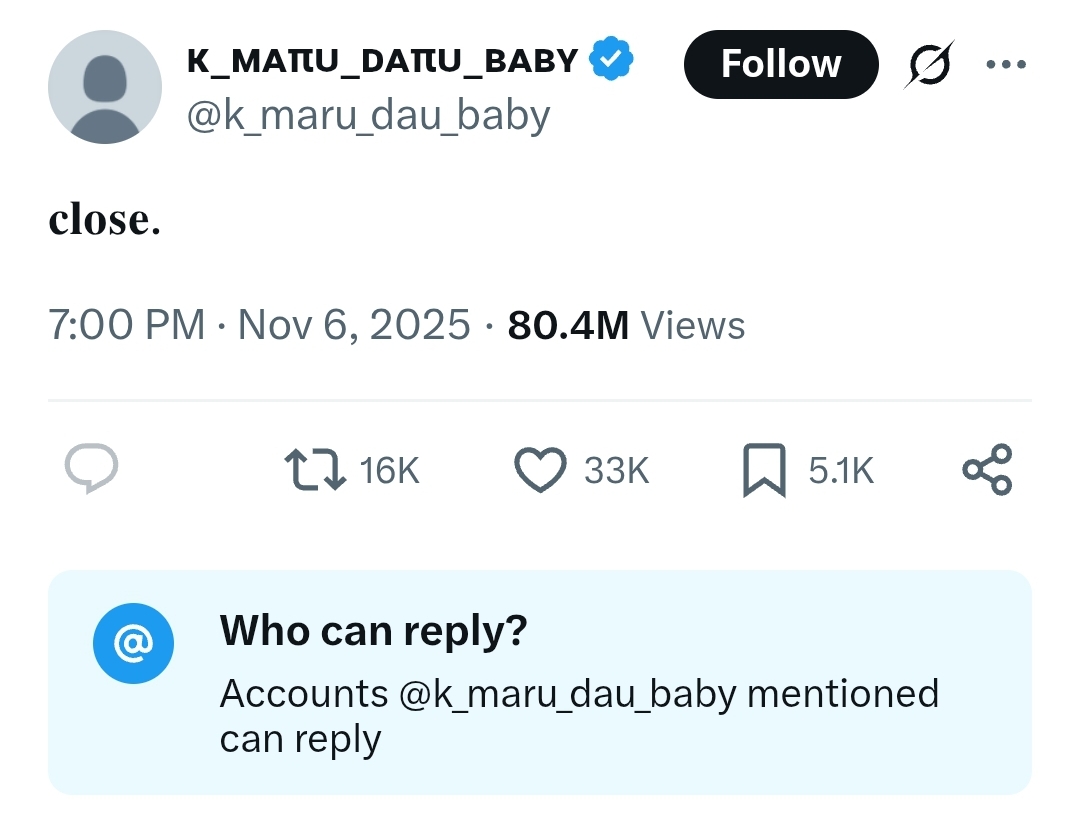
Task: Open the share icon menu
Action: tap(987, 469)
